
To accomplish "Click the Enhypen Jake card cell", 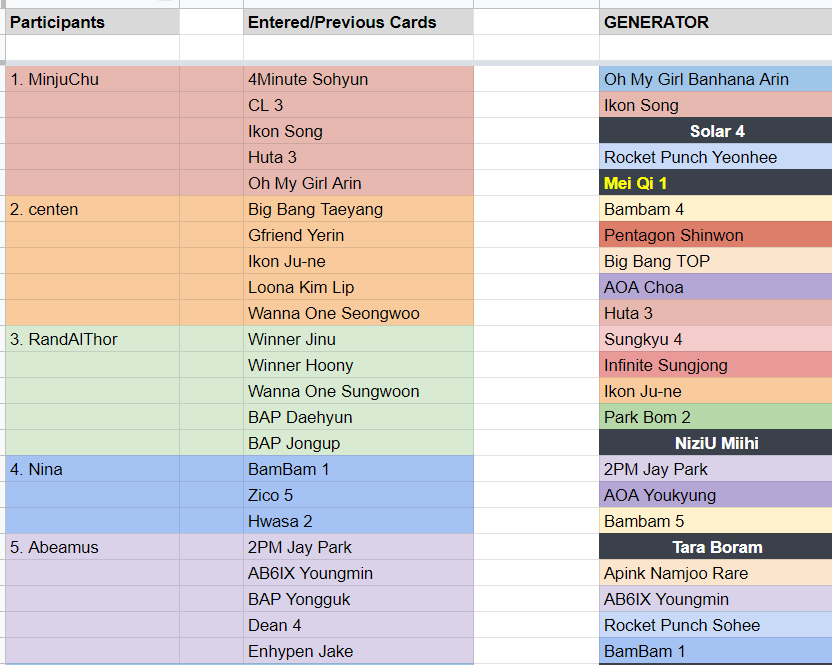I will coord(358,651).
